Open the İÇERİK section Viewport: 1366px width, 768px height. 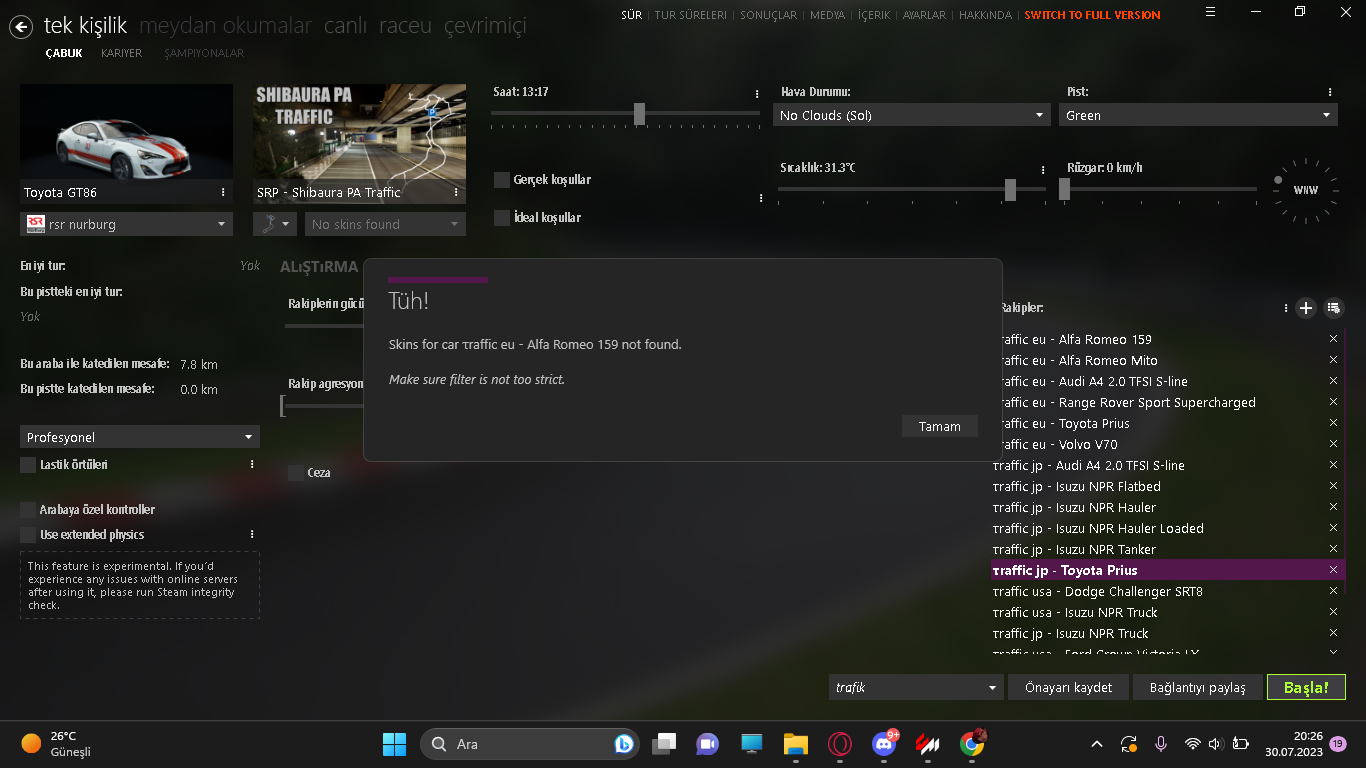874,15
